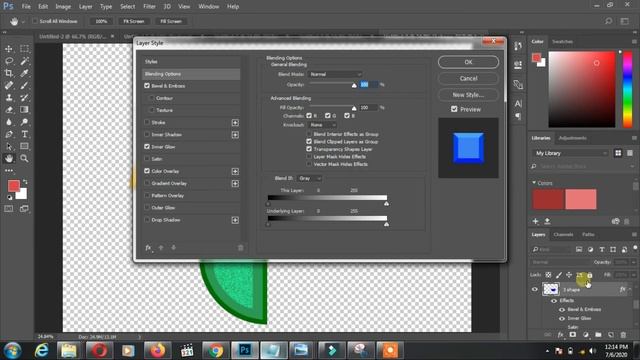Toggle the Color Overlay checkbox

click(x=147, y=171)
